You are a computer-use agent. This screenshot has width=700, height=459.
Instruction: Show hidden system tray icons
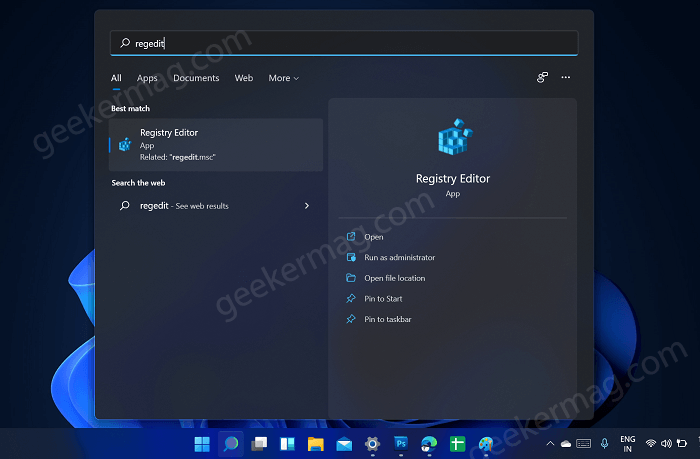pyautogui.click(x=550, y=443)
